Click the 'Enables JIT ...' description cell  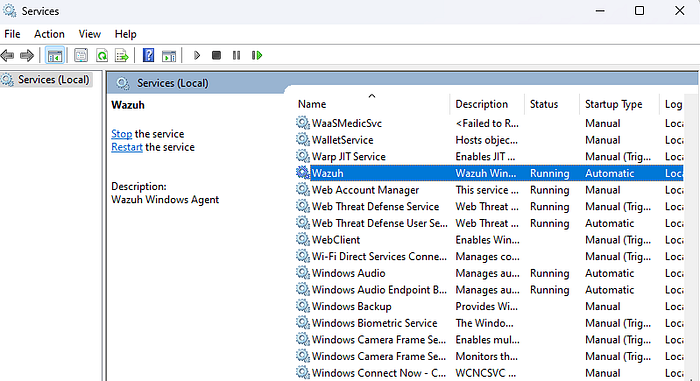[485, 156]
